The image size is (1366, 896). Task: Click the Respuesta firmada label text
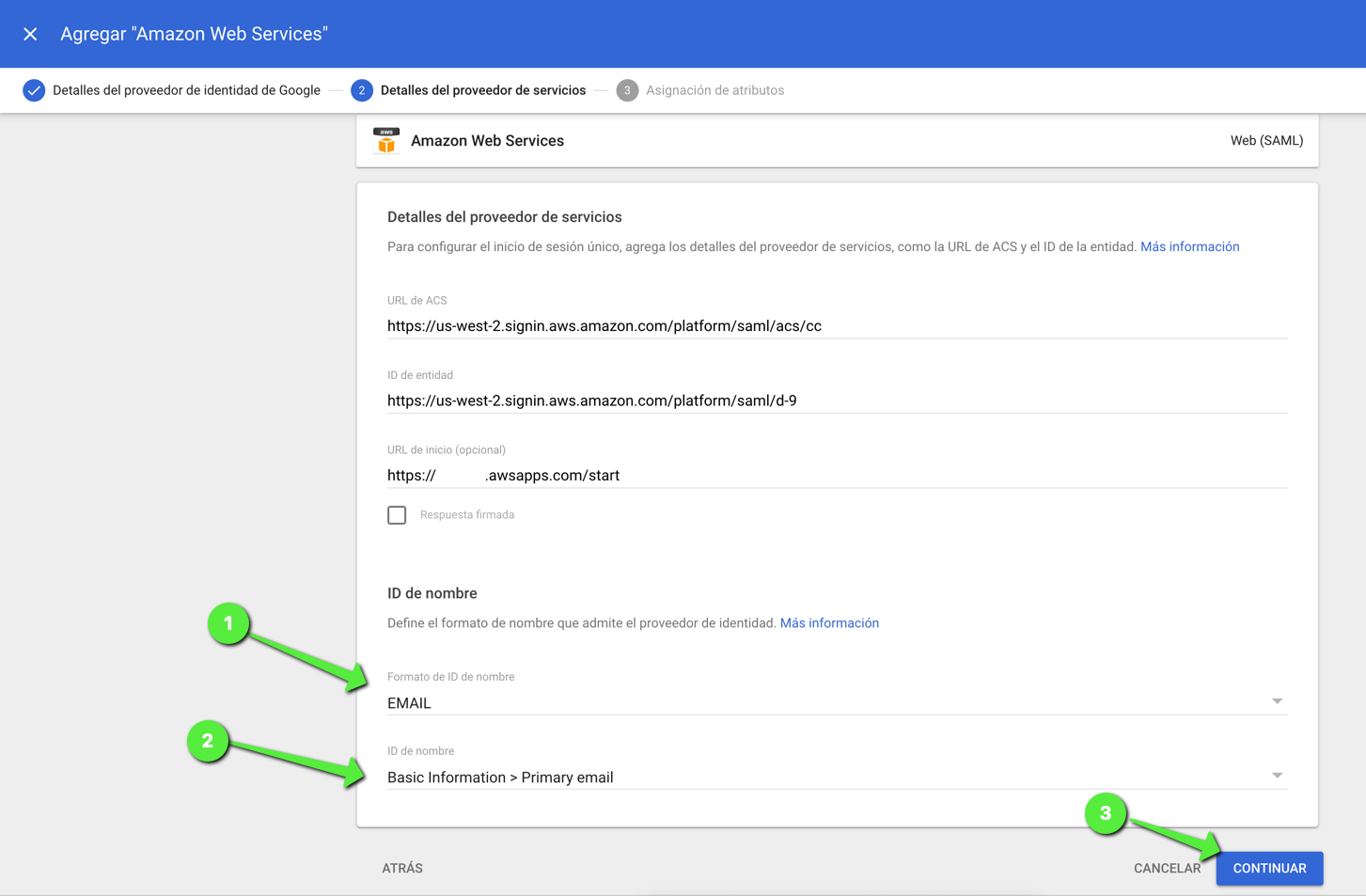click(467, 515)
